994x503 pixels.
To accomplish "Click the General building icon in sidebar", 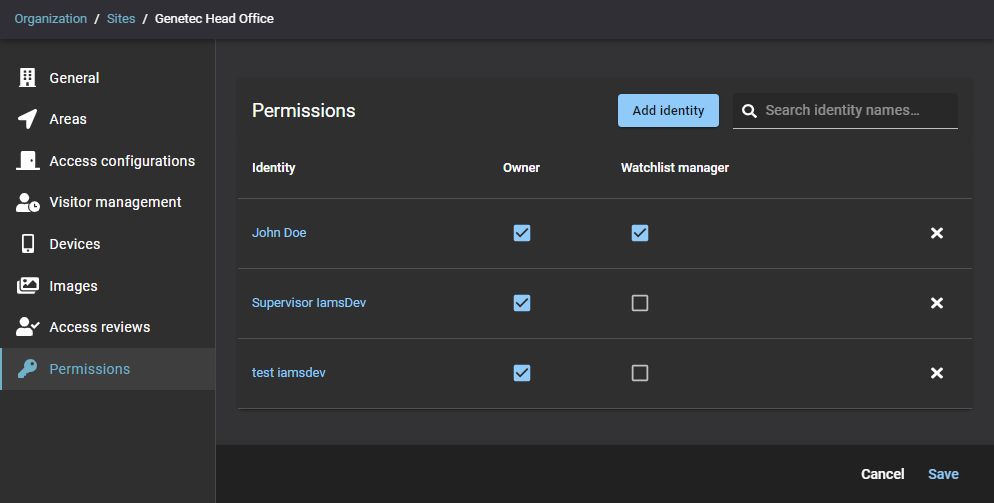I will point(28,78).
